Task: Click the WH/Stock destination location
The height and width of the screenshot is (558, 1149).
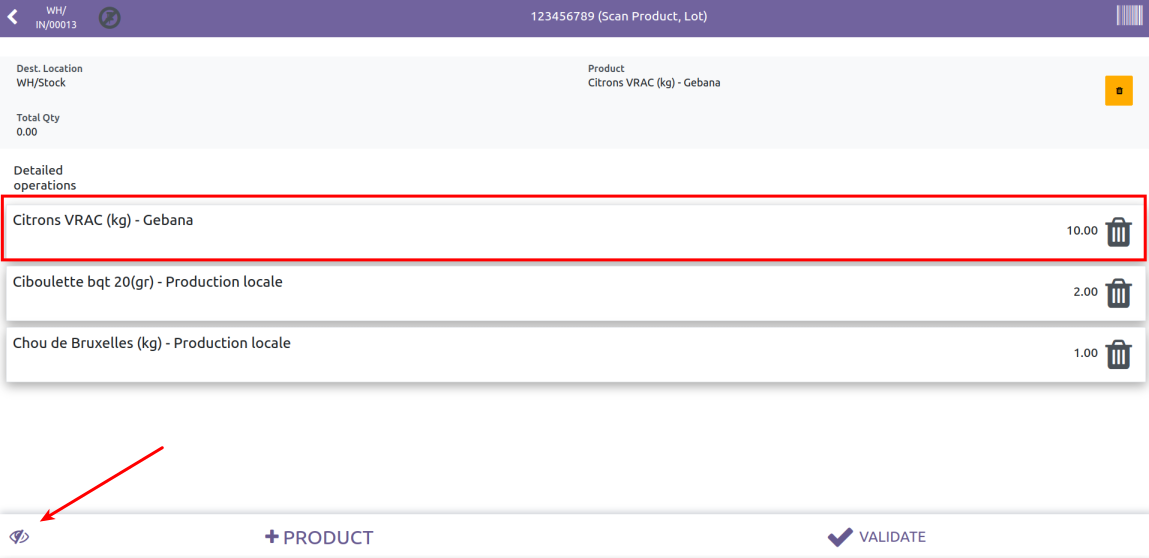Action: pyautogui.click(x=41, y=83)
